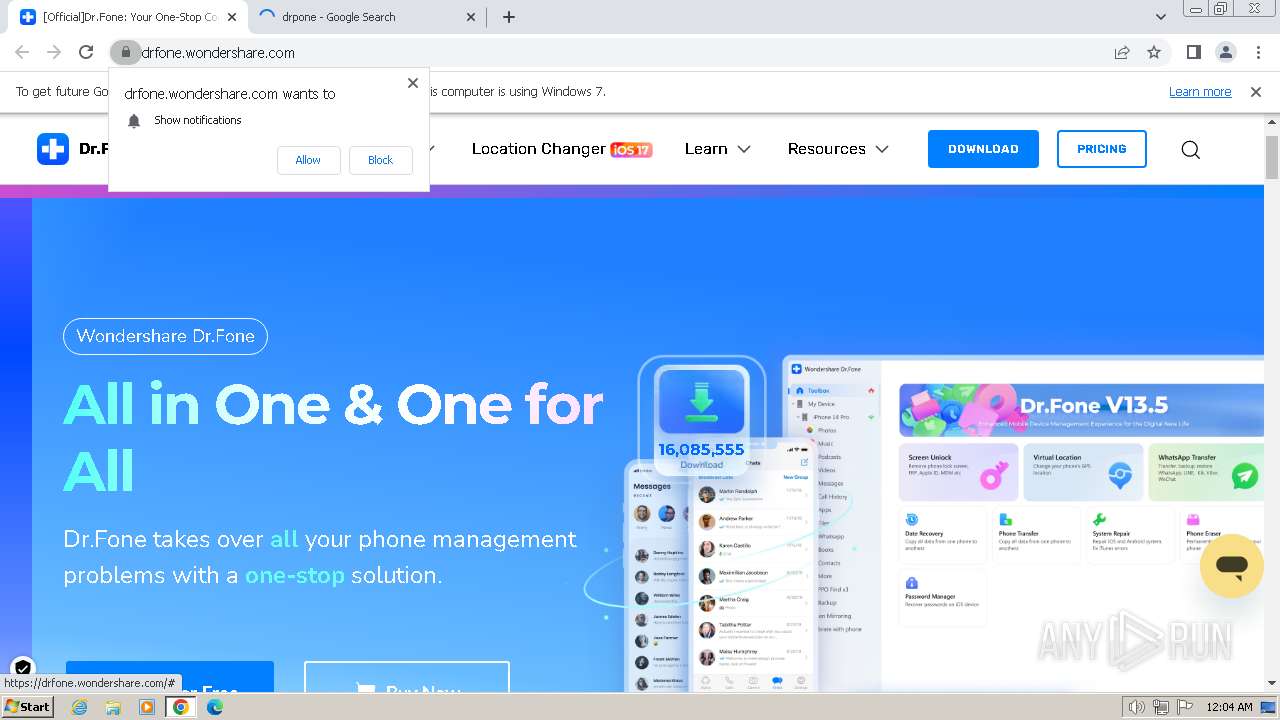The height and width of the screenshot is (720, 1280).
Task: Open Windows Explorer from the taskbar
Action: (113, 707)
